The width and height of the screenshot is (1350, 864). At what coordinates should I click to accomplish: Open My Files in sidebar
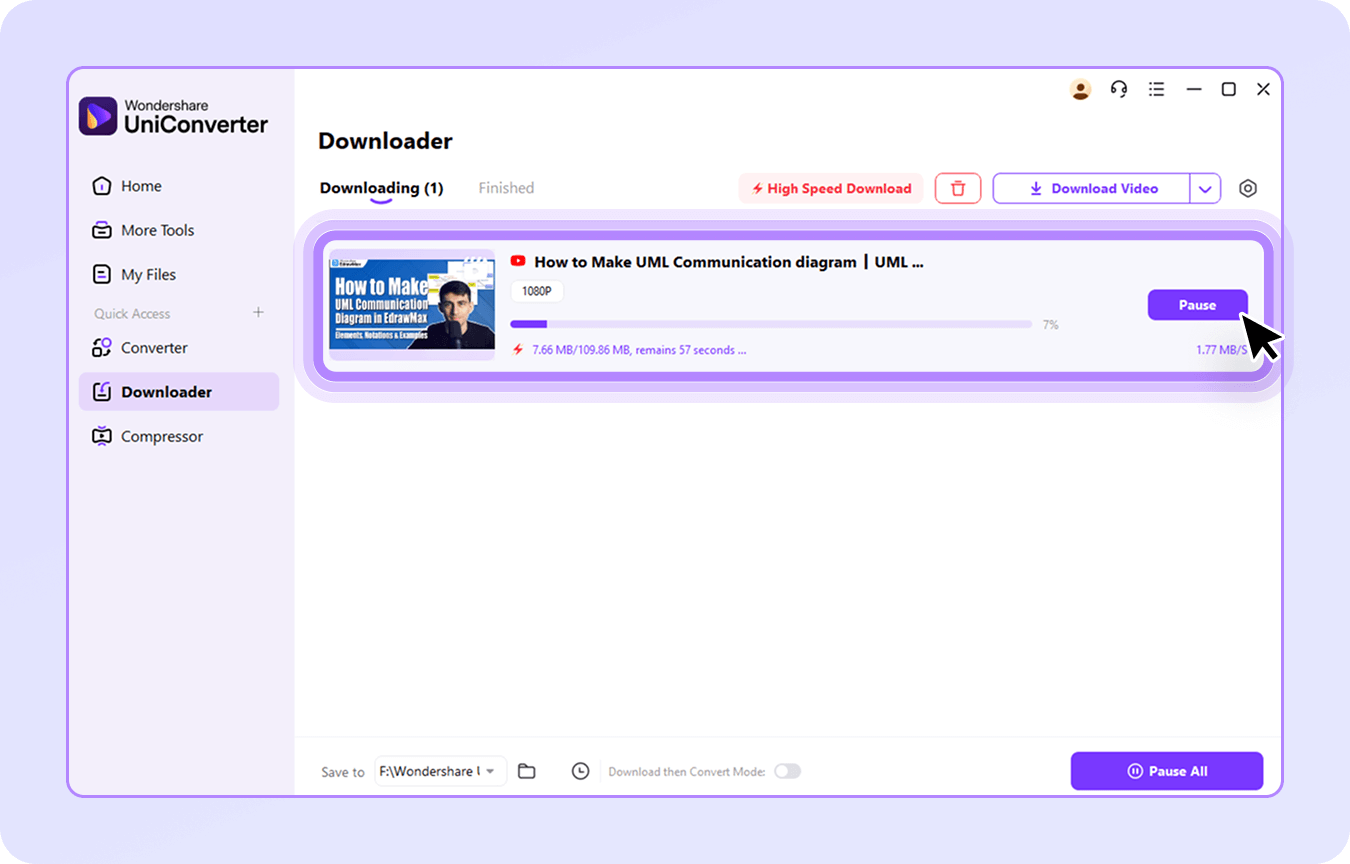[179, 274]
